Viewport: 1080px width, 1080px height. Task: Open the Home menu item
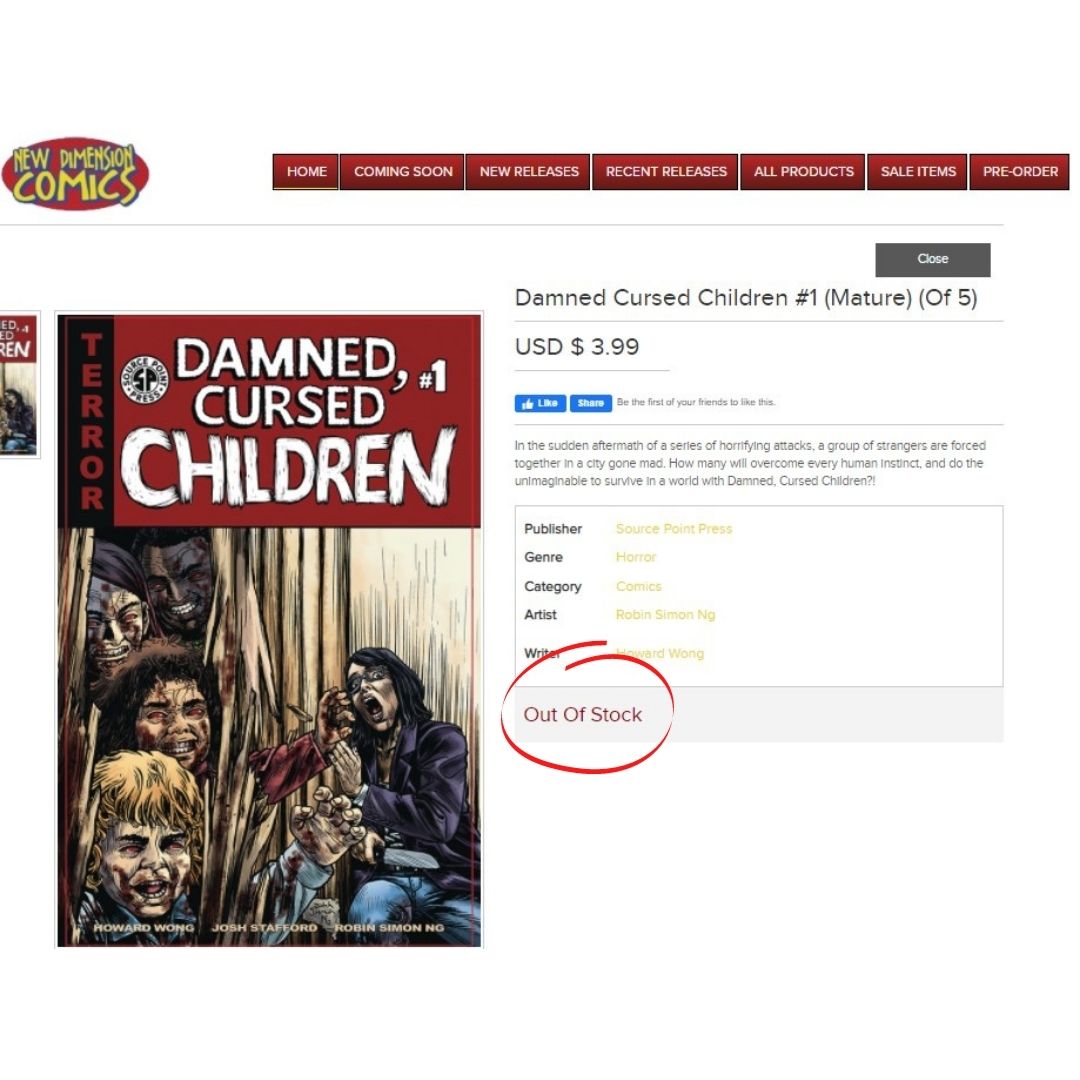point(306,172)
